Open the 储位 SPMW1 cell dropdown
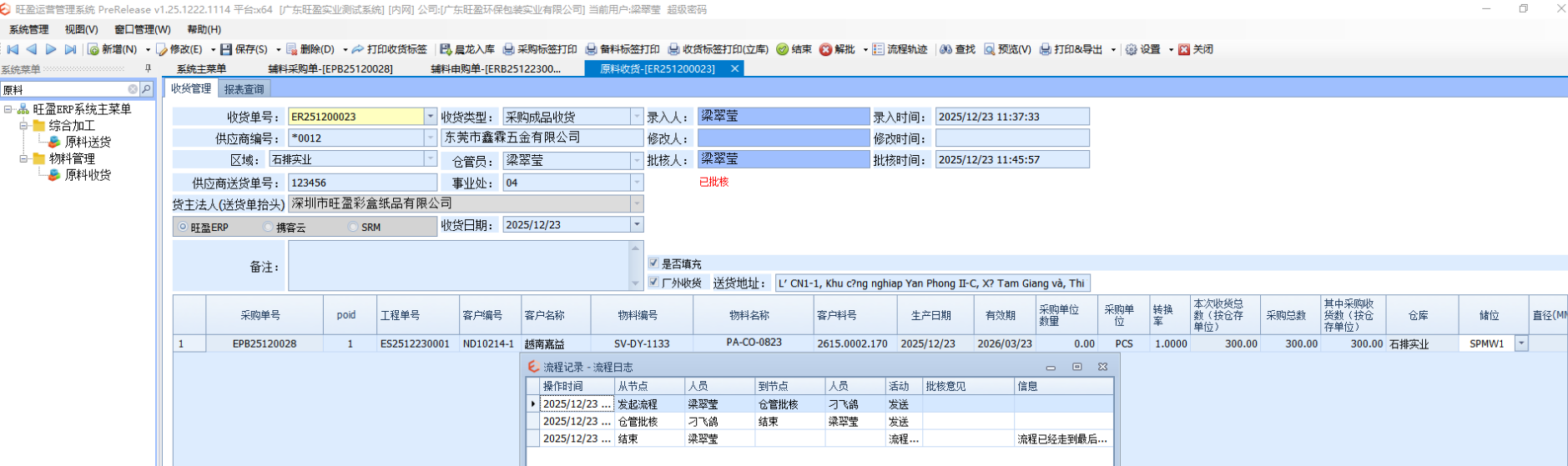This screenshot has width=1568, height=466. point(1521,343)
